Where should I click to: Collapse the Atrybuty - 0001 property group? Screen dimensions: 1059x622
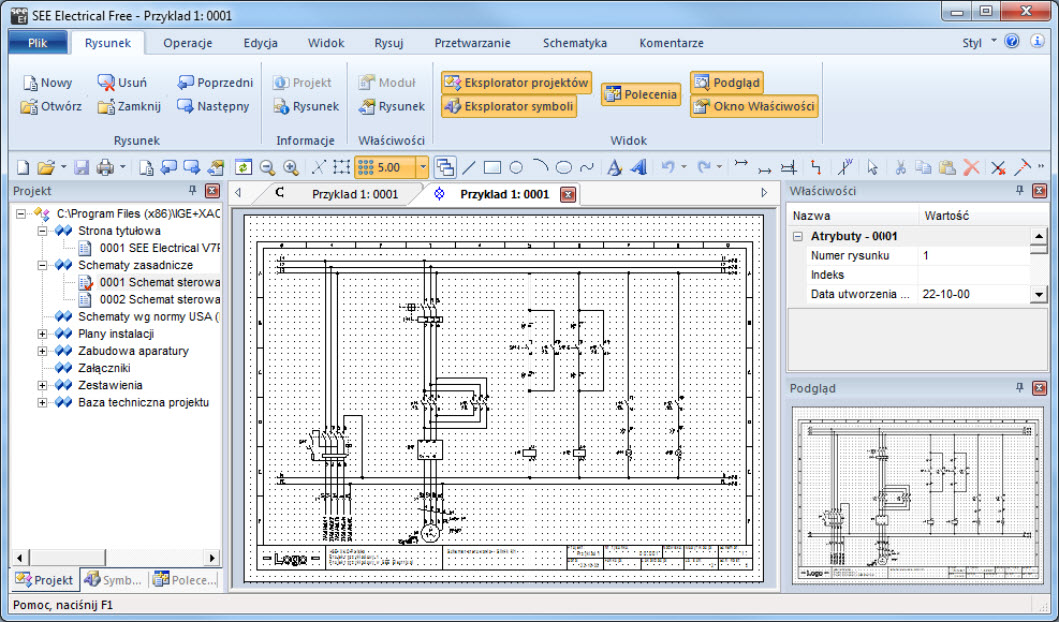[x=798, y=237]
